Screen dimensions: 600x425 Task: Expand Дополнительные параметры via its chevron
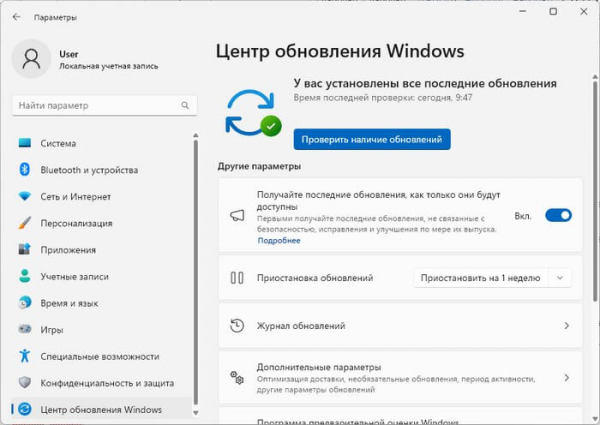pyautogui.click(x=567, y=378)
